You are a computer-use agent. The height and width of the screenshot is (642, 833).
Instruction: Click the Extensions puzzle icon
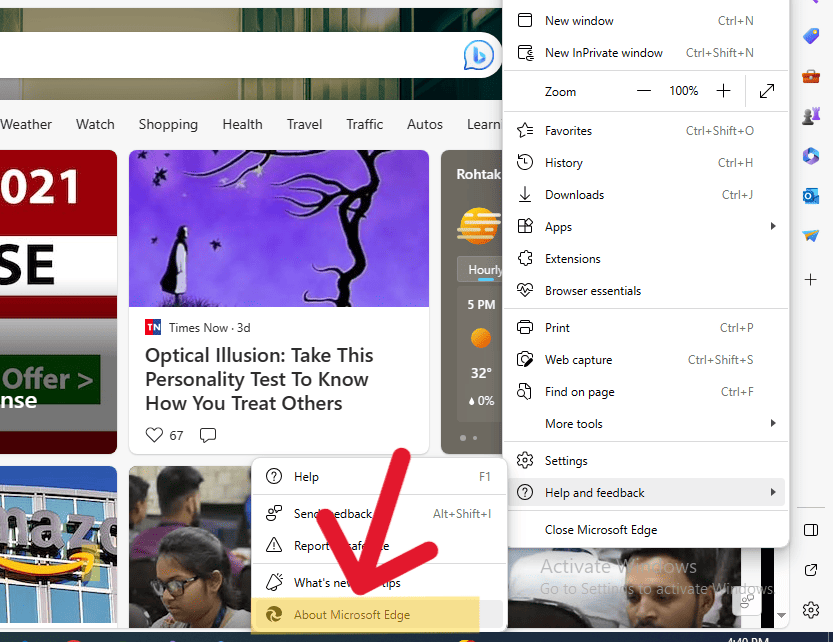pos(525,258)
